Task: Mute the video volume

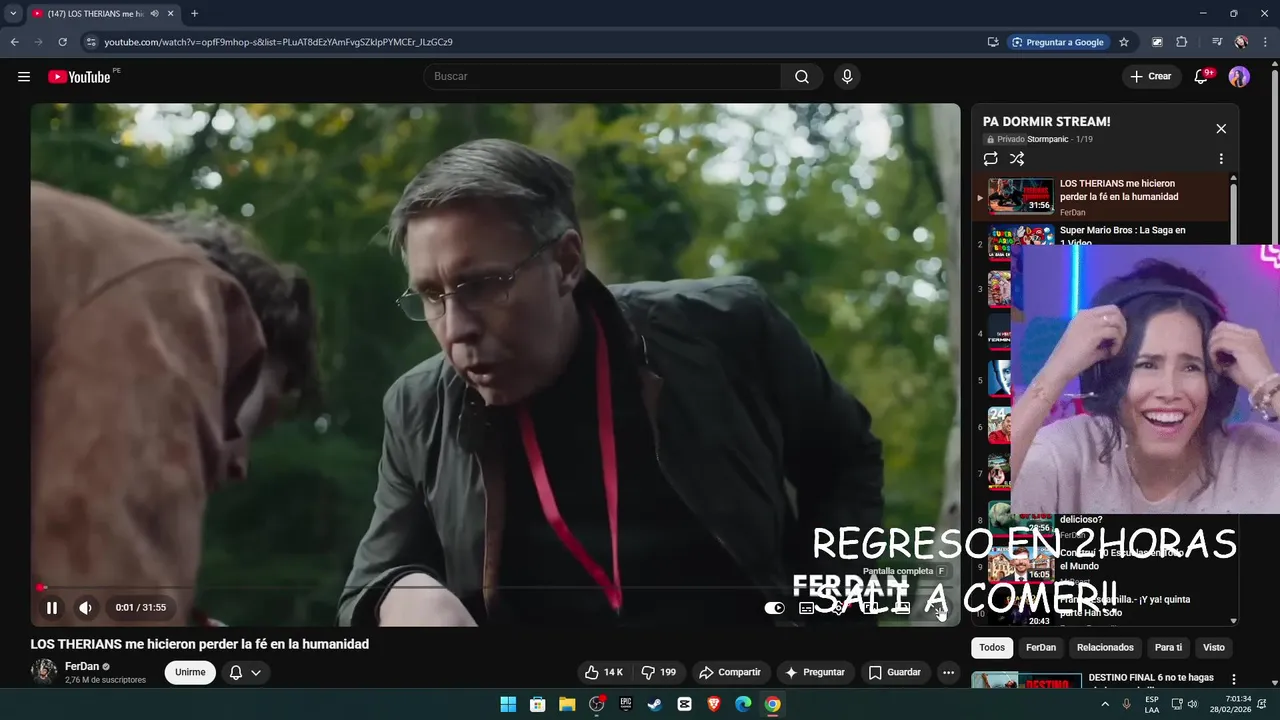Action: (86, 607)
